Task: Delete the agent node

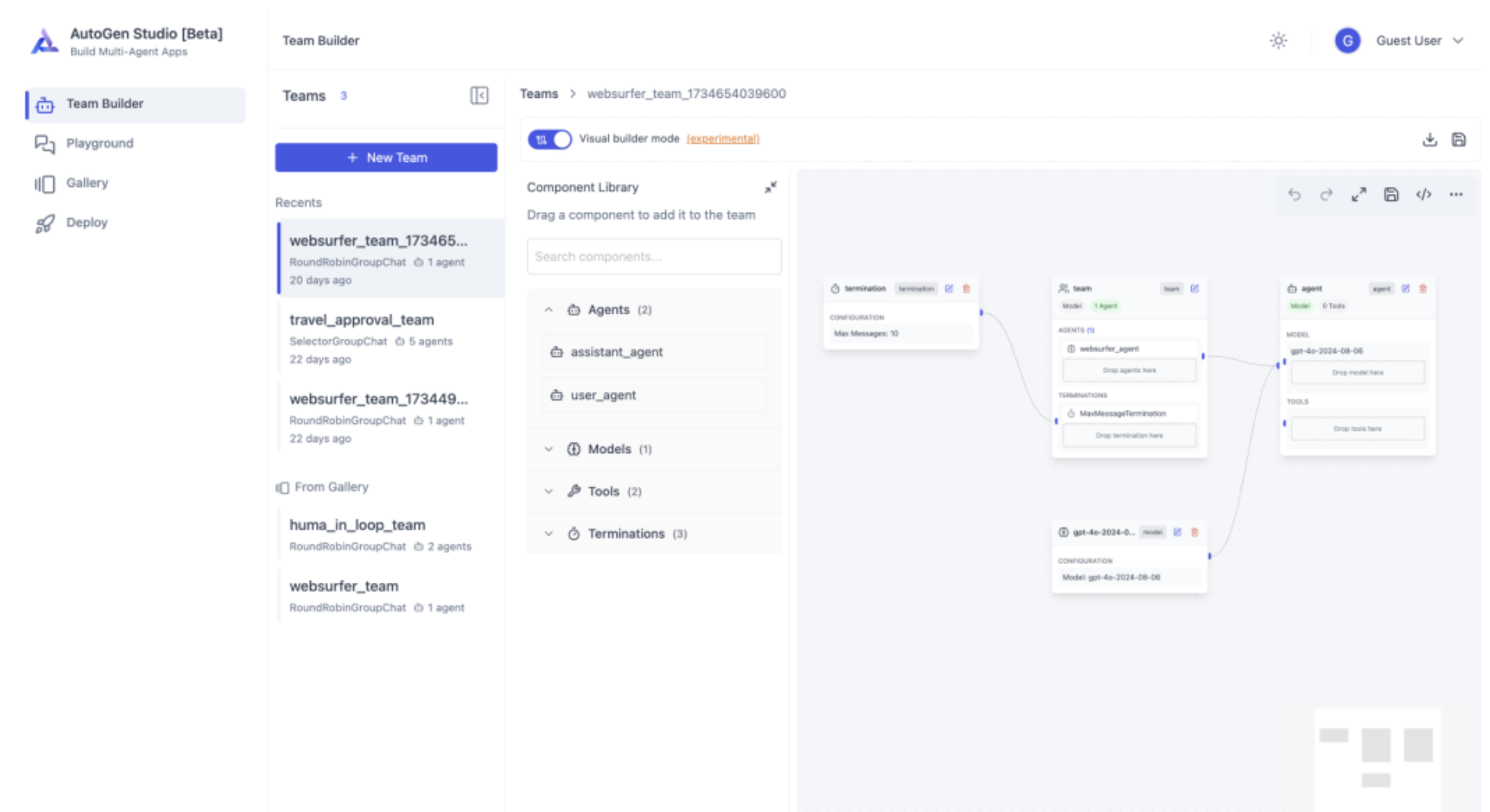Action: click(1423, 289)
